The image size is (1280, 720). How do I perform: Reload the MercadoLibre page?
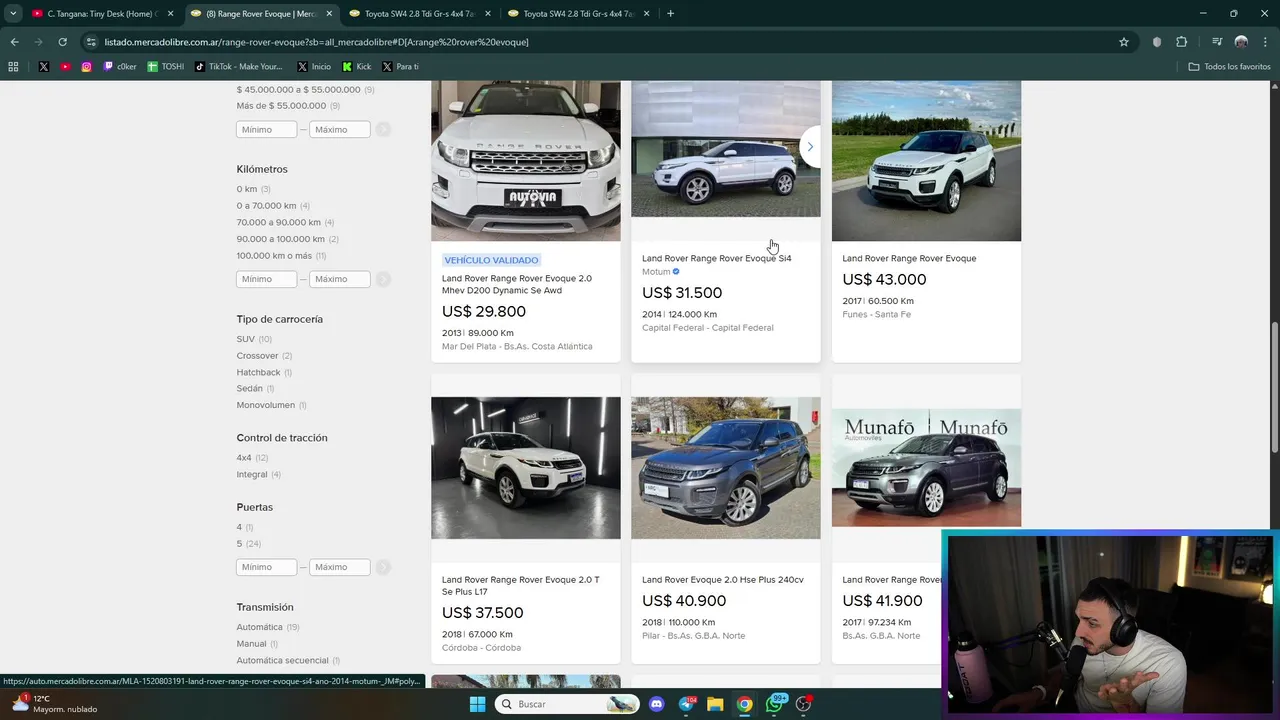(x=62, y=42)
